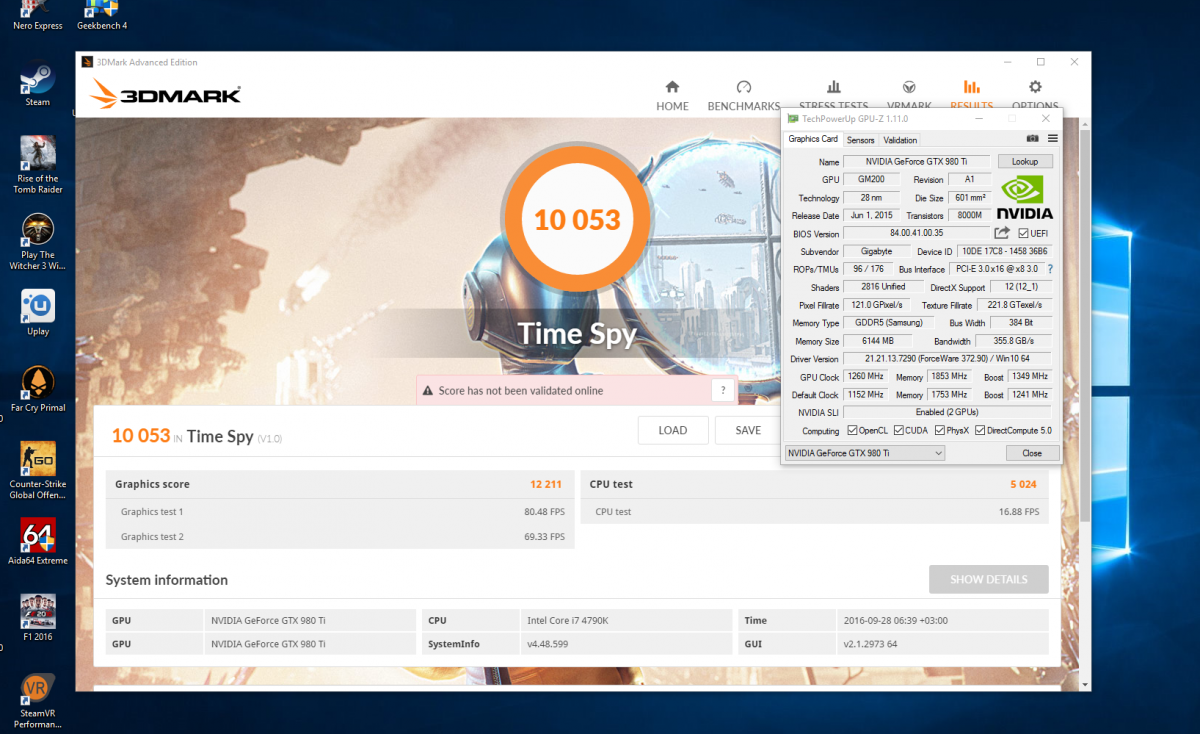Open Geekbench 4 desktop shortcut
This screenshot has width=1200, height=734.
[x=104, y=15]
